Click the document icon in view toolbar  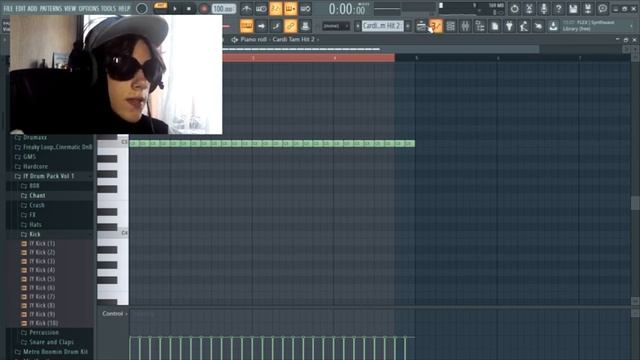tap(495, 26)
